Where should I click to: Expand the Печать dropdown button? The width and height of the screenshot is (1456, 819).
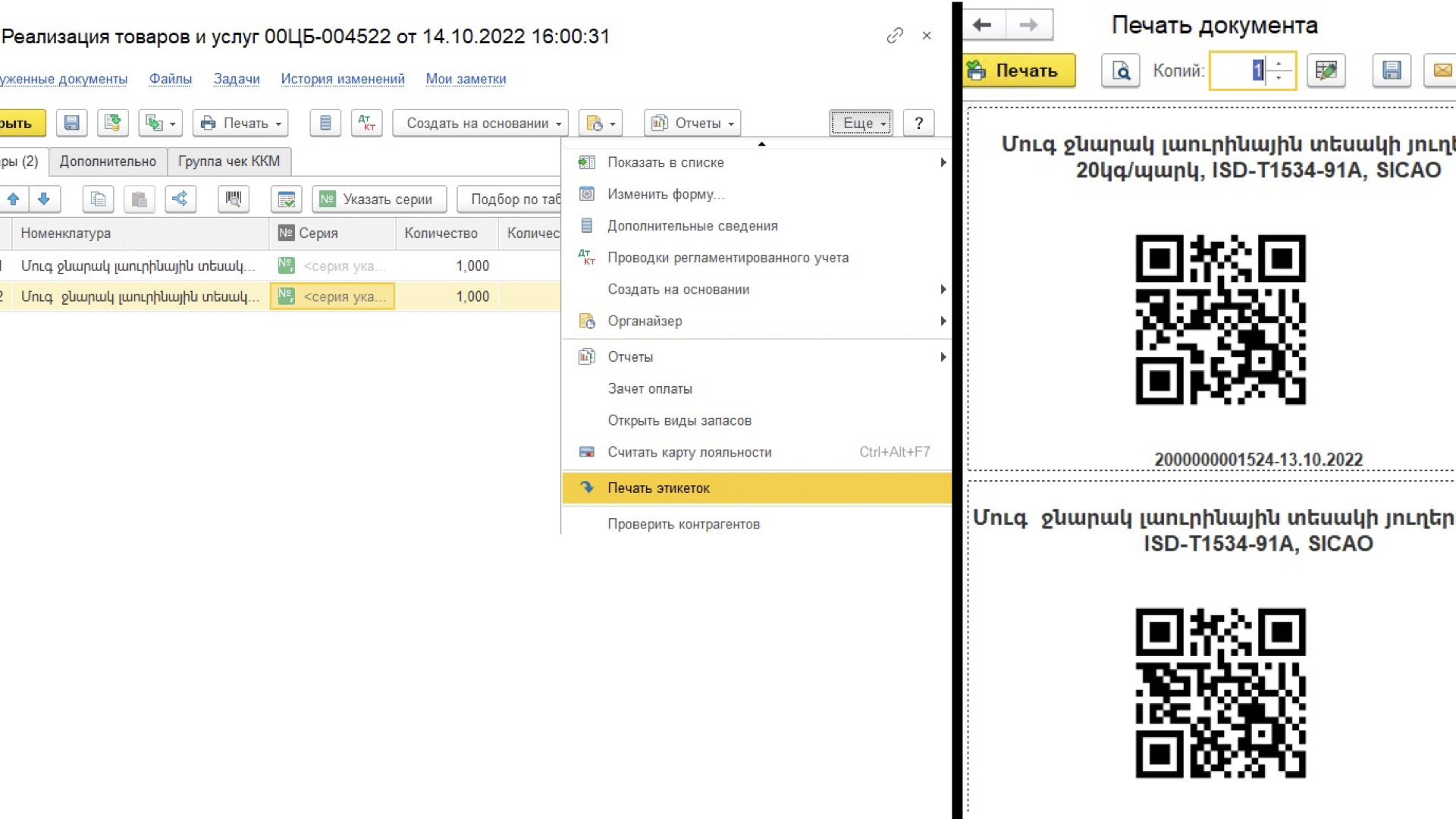[241, 123]
